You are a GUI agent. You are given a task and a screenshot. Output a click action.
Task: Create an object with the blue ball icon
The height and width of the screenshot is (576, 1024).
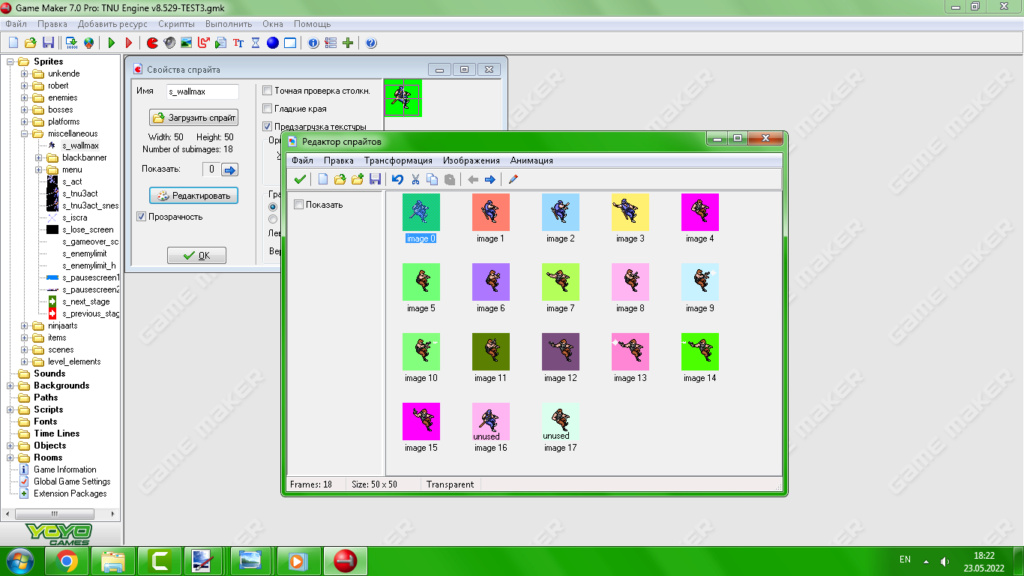[x=272, y=43]
